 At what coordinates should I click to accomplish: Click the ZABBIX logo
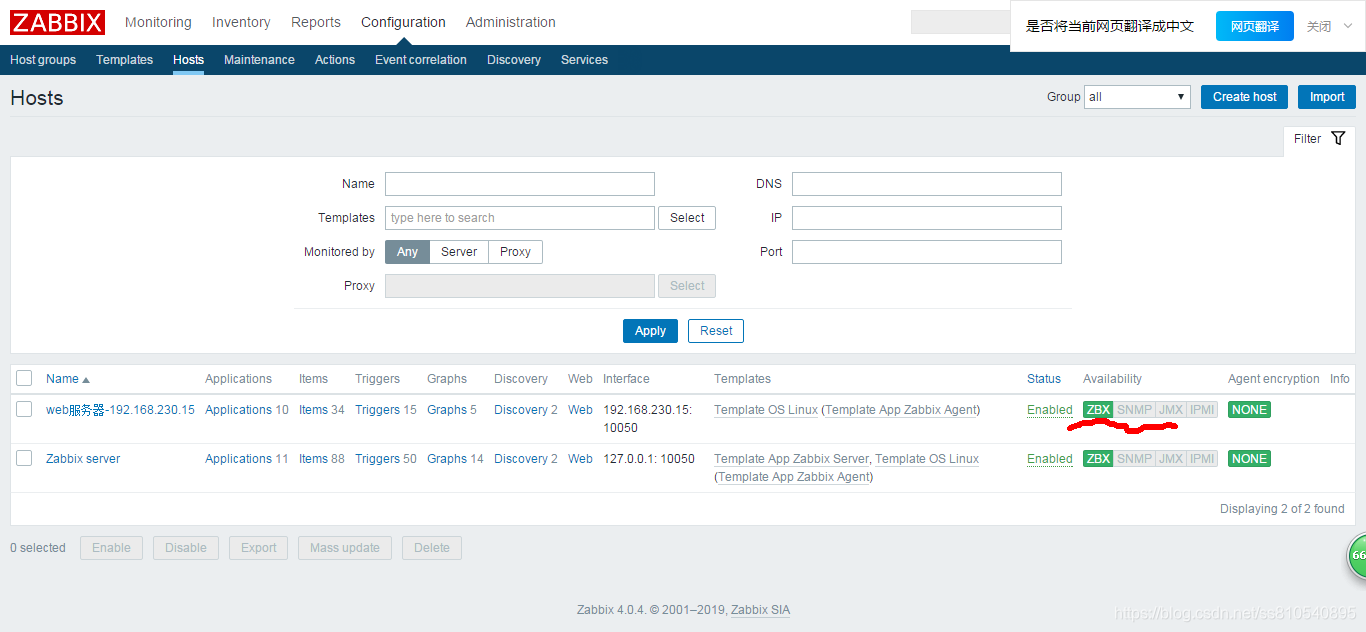point(58,22)
